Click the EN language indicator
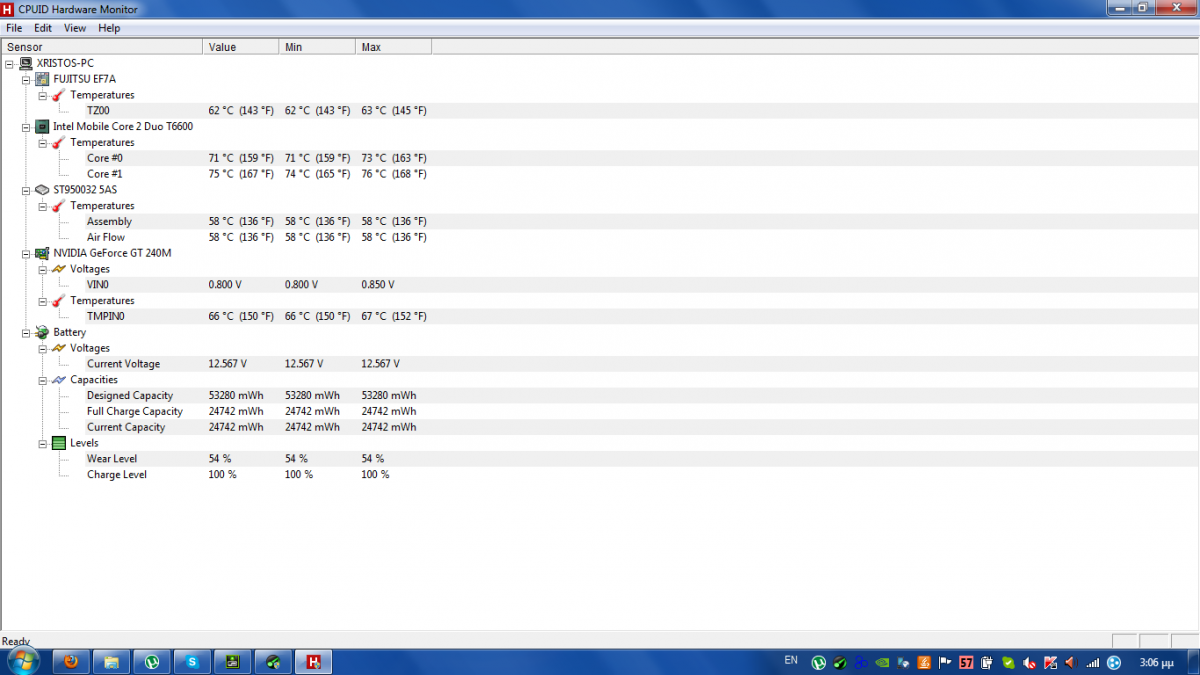This screenshot has width=1200, height=675. click(791, 660)
